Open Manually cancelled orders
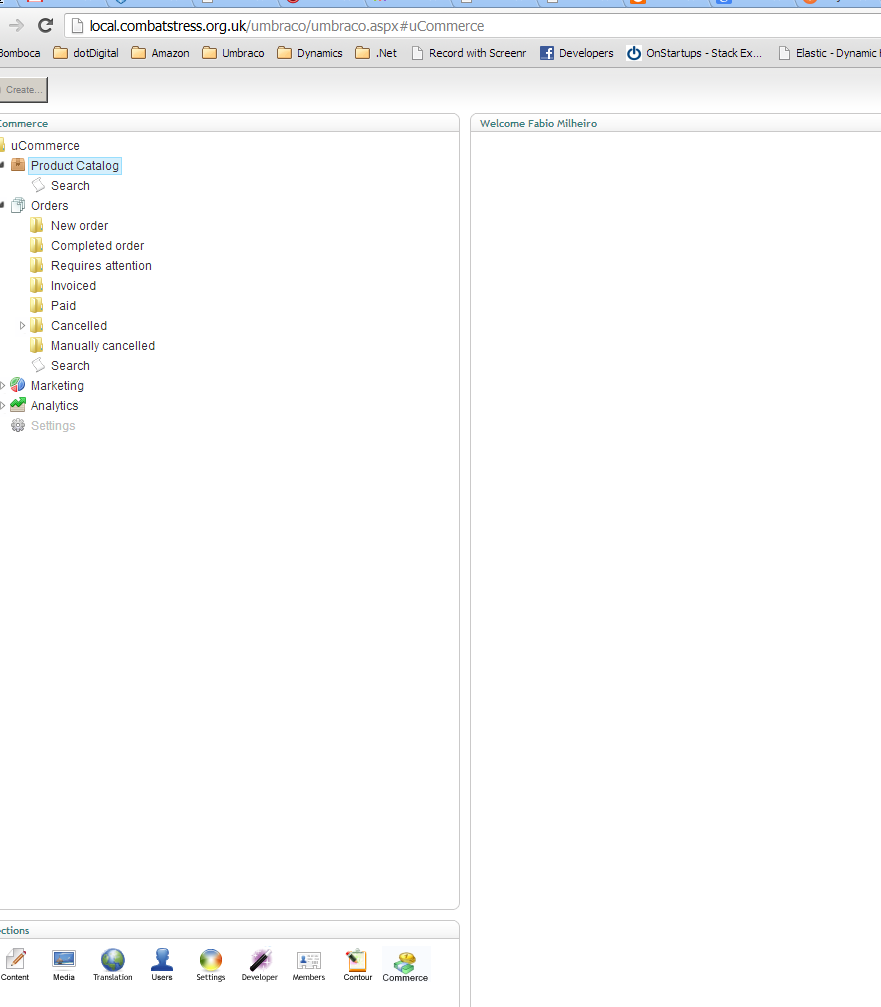 pos(103,346)
